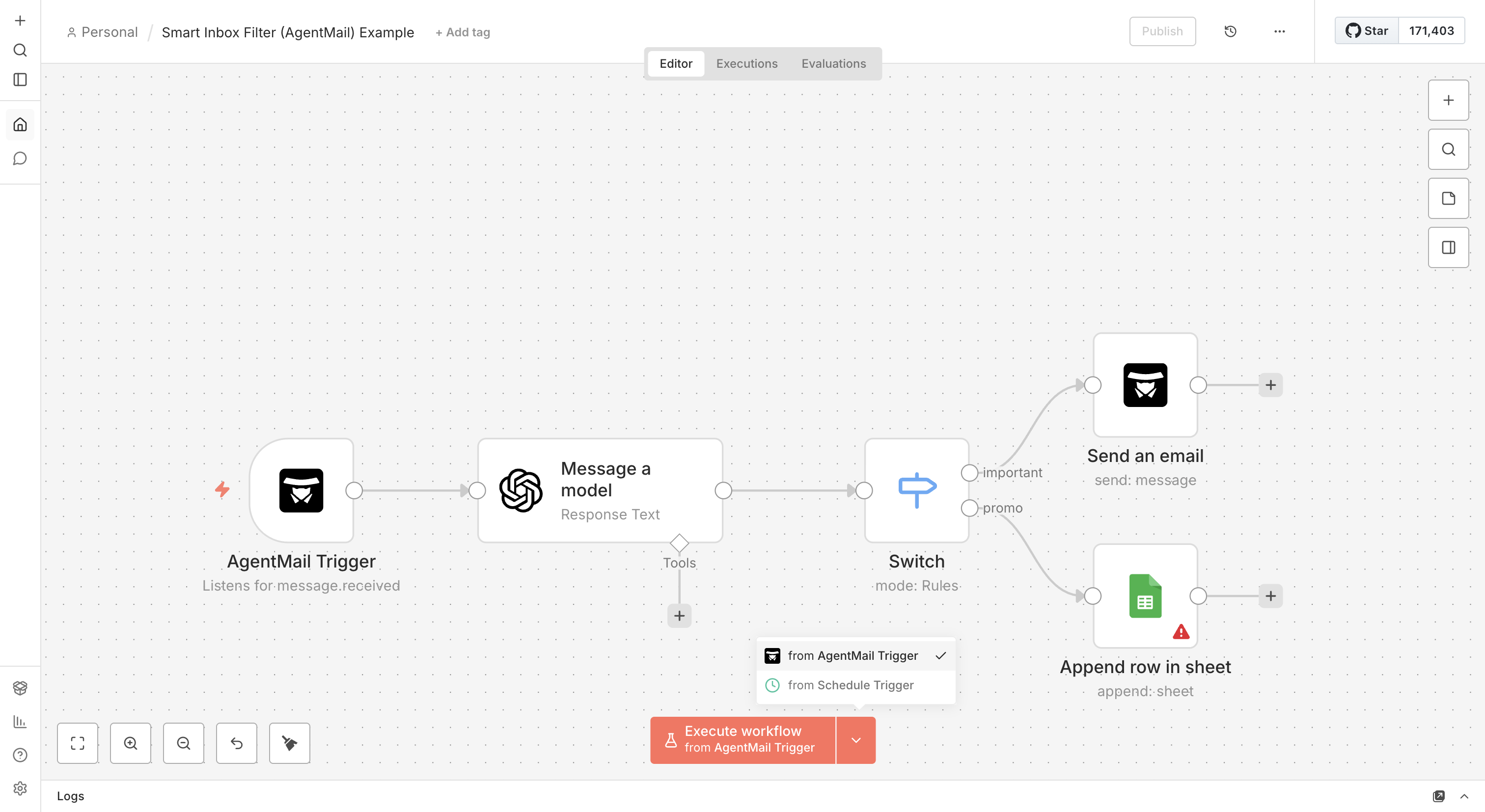The image size is (1485, 812).
Task: Switch to the Executions tab
Action: click(746, 63)
